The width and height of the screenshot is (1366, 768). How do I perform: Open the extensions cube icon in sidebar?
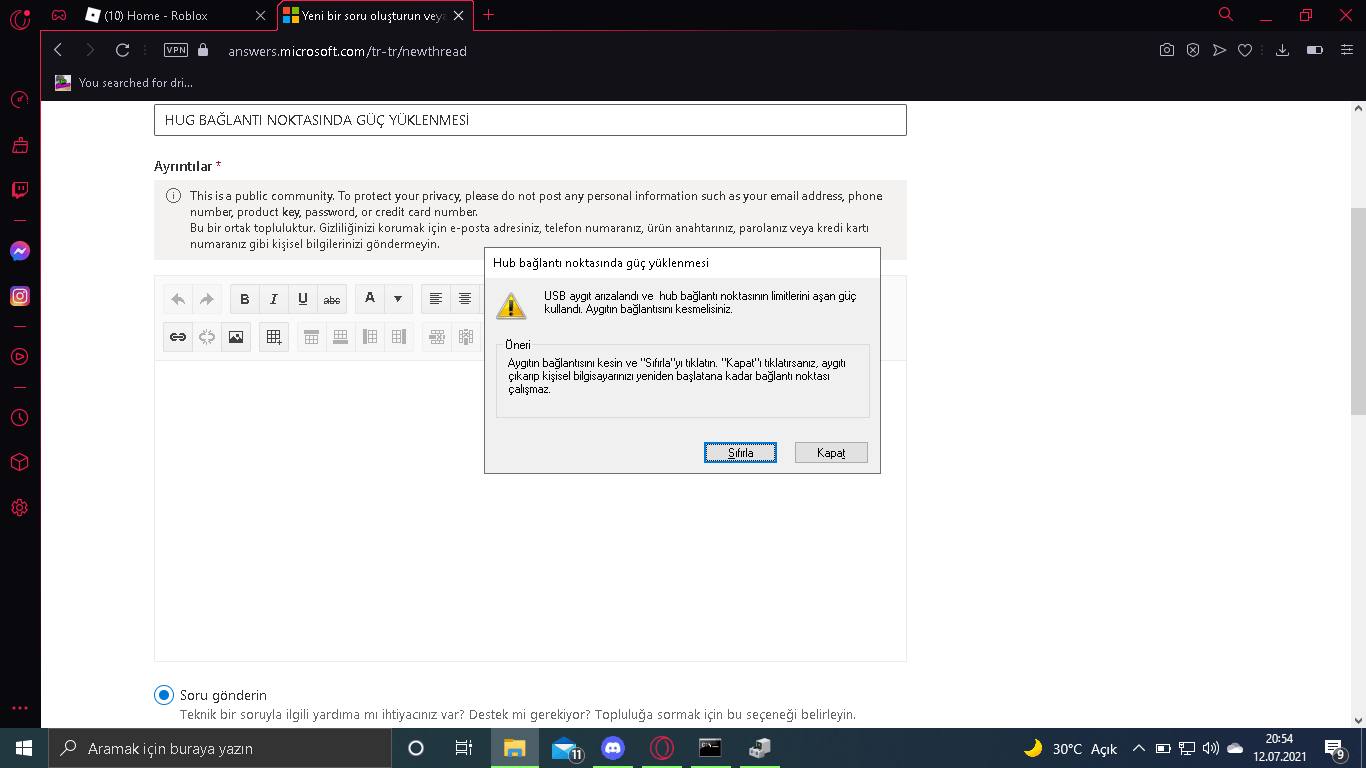point(19,462)
